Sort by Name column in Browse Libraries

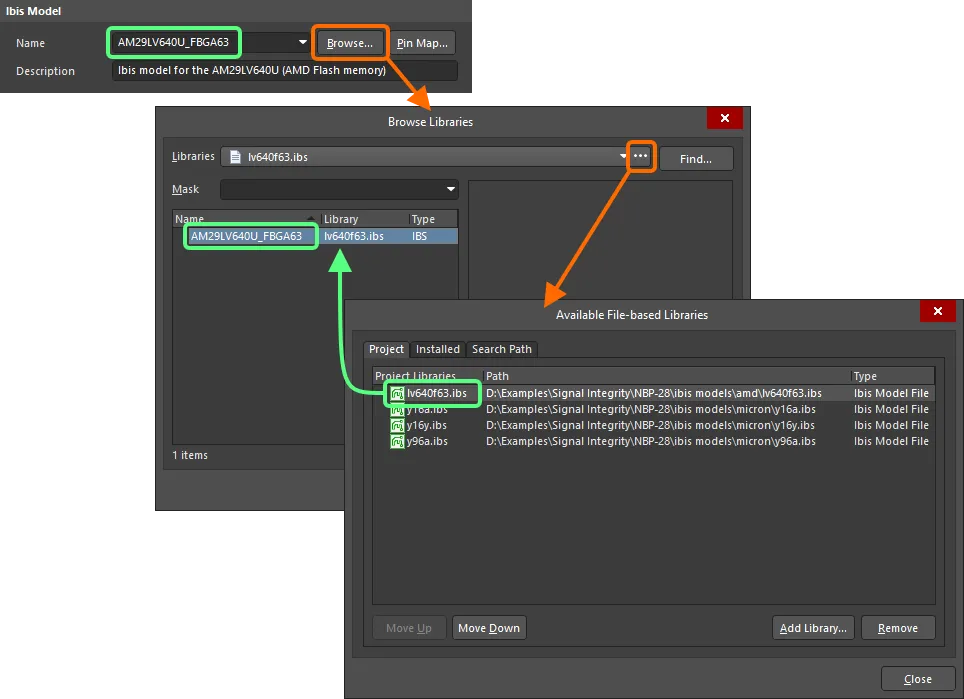[246, 219]
